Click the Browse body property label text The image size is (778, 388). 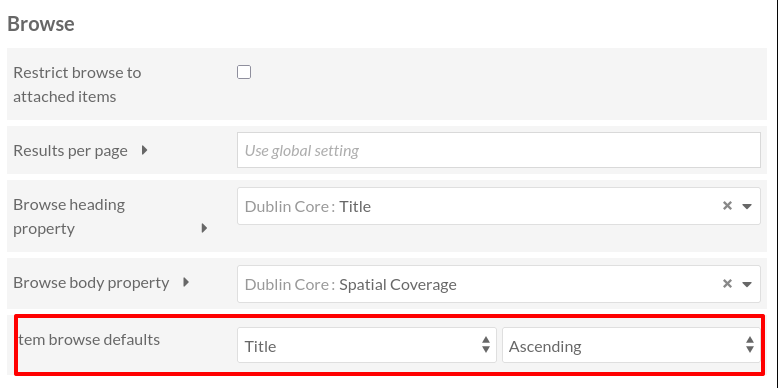[x=91, y=283]
